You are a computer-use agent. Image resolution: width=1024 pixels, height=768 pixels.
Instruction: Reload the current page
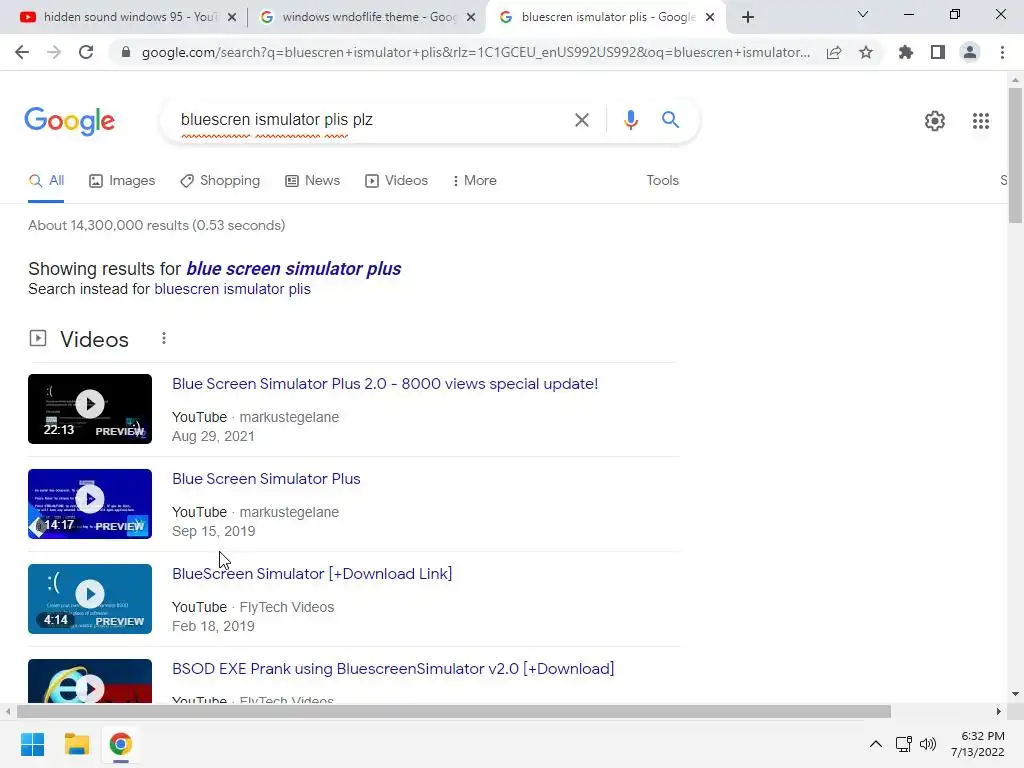click(86, 52)
